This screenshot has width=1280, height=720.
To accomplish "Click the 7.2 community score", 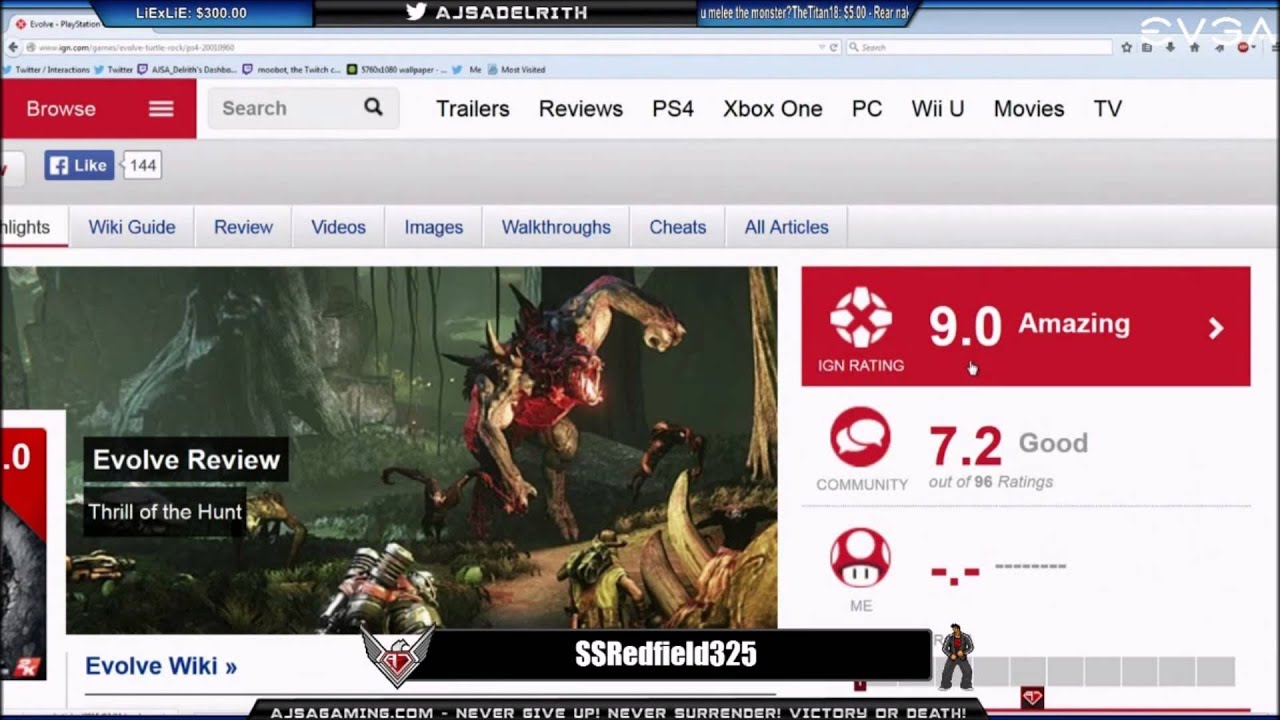I will pyautogui.click(x=965, y=446).
